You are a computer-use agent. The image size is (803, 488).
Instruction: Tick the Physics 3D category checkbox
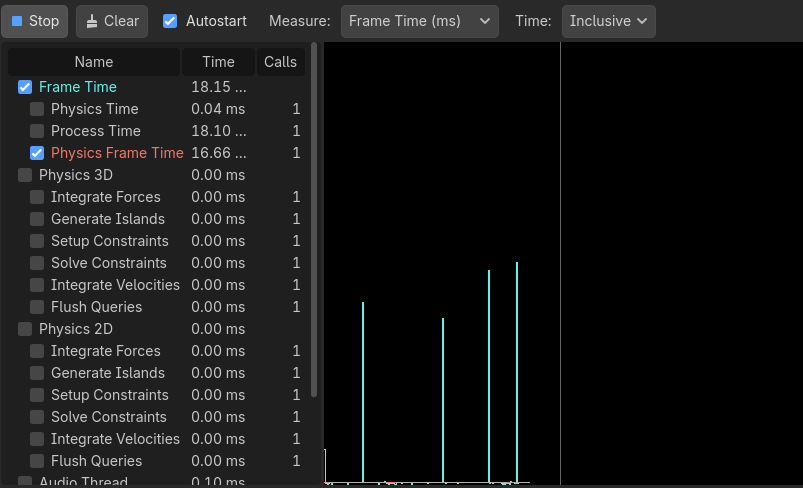click(25, 175)
